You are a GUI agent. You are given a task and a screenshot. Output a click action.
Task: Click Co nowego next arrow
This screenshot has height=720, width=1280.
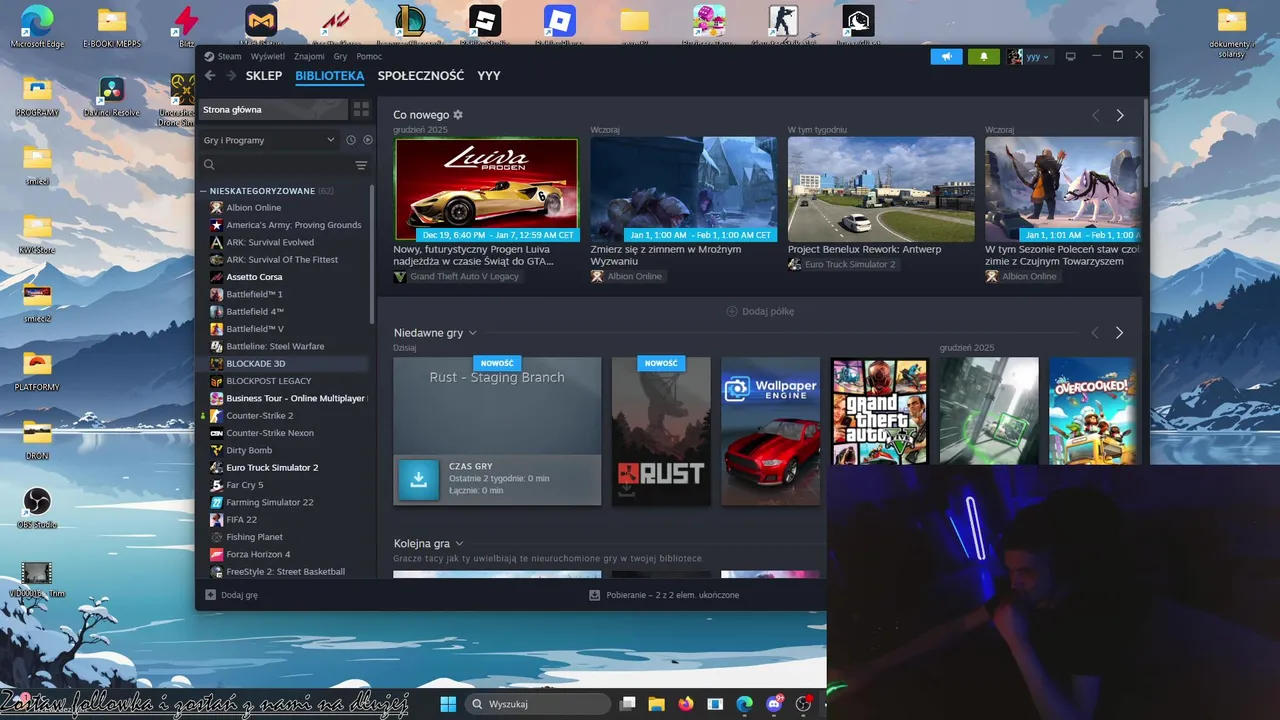[1120, 115]
